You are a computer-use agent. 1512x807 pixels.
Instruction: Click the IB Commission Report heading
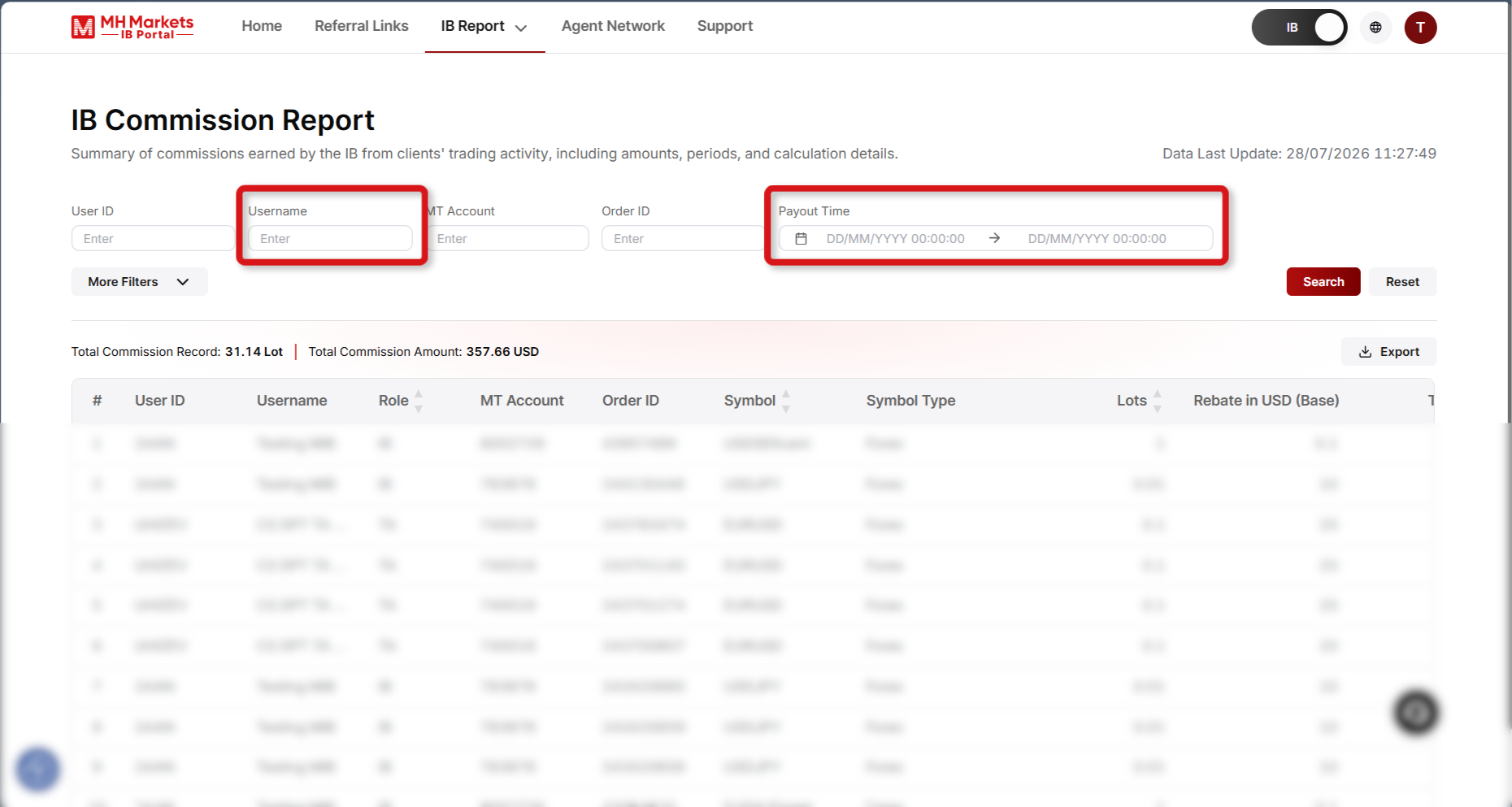223,120
